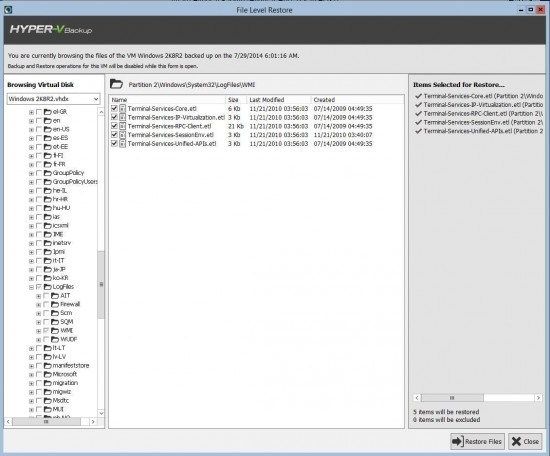Image resolution: width=550 pixels, height=456 pixels.
Task: Click the LogFiles folder icon
Action: (48, 287)
